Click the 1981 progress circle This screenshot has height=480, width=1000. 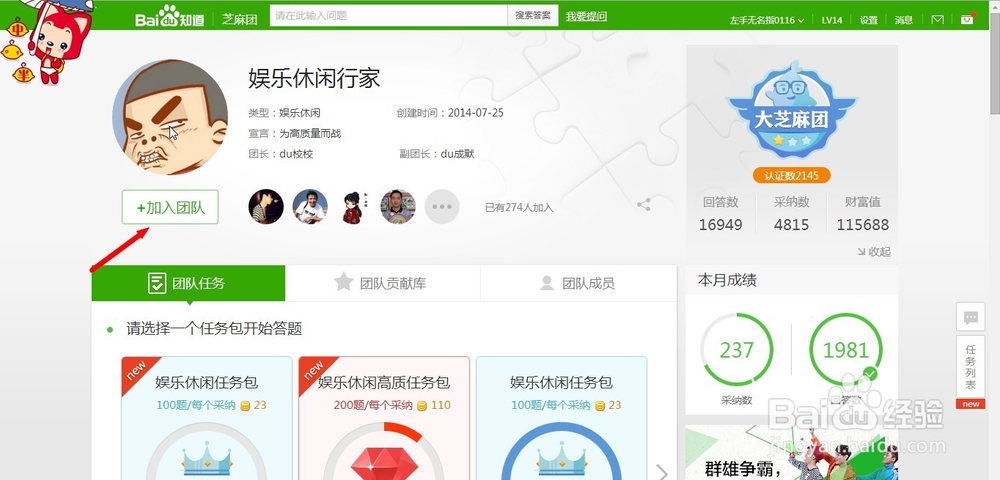[x=846, y=350]
